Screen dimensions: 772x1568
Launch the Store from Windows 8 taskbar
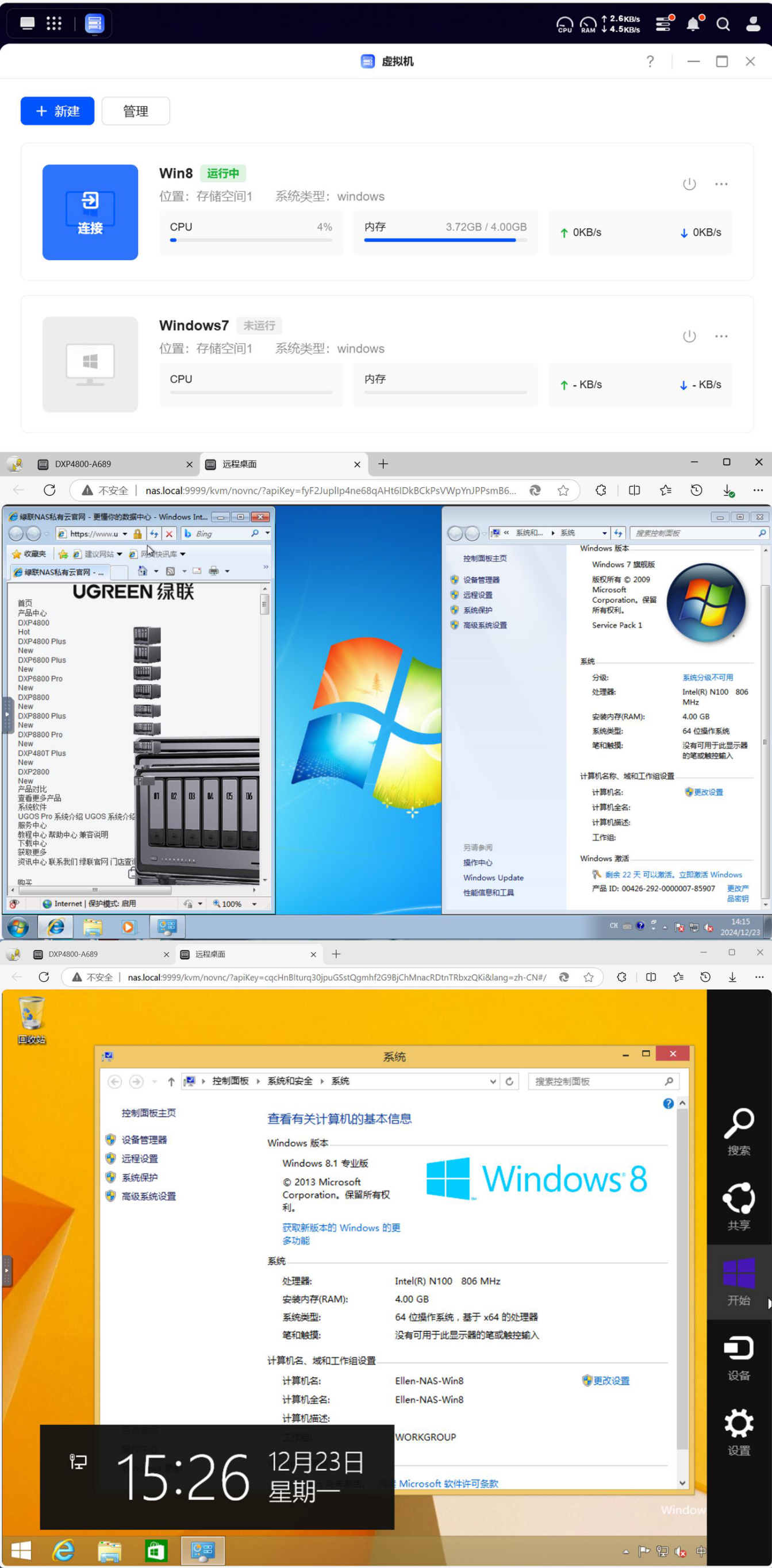pyautogui.click(x=156, y=1550)
